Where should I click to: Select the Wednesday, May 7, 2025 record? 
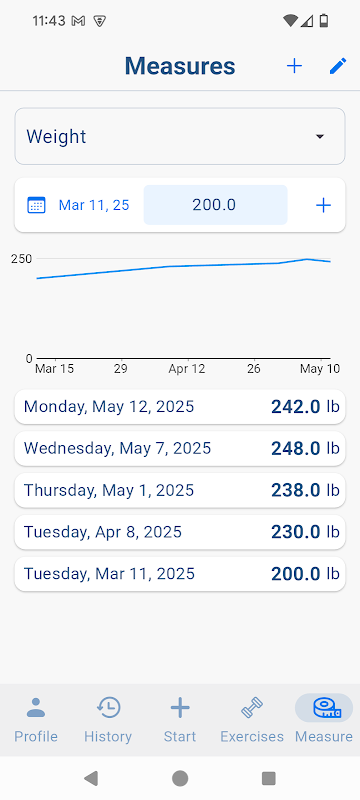pyautogui.click(x=180, y=448)
